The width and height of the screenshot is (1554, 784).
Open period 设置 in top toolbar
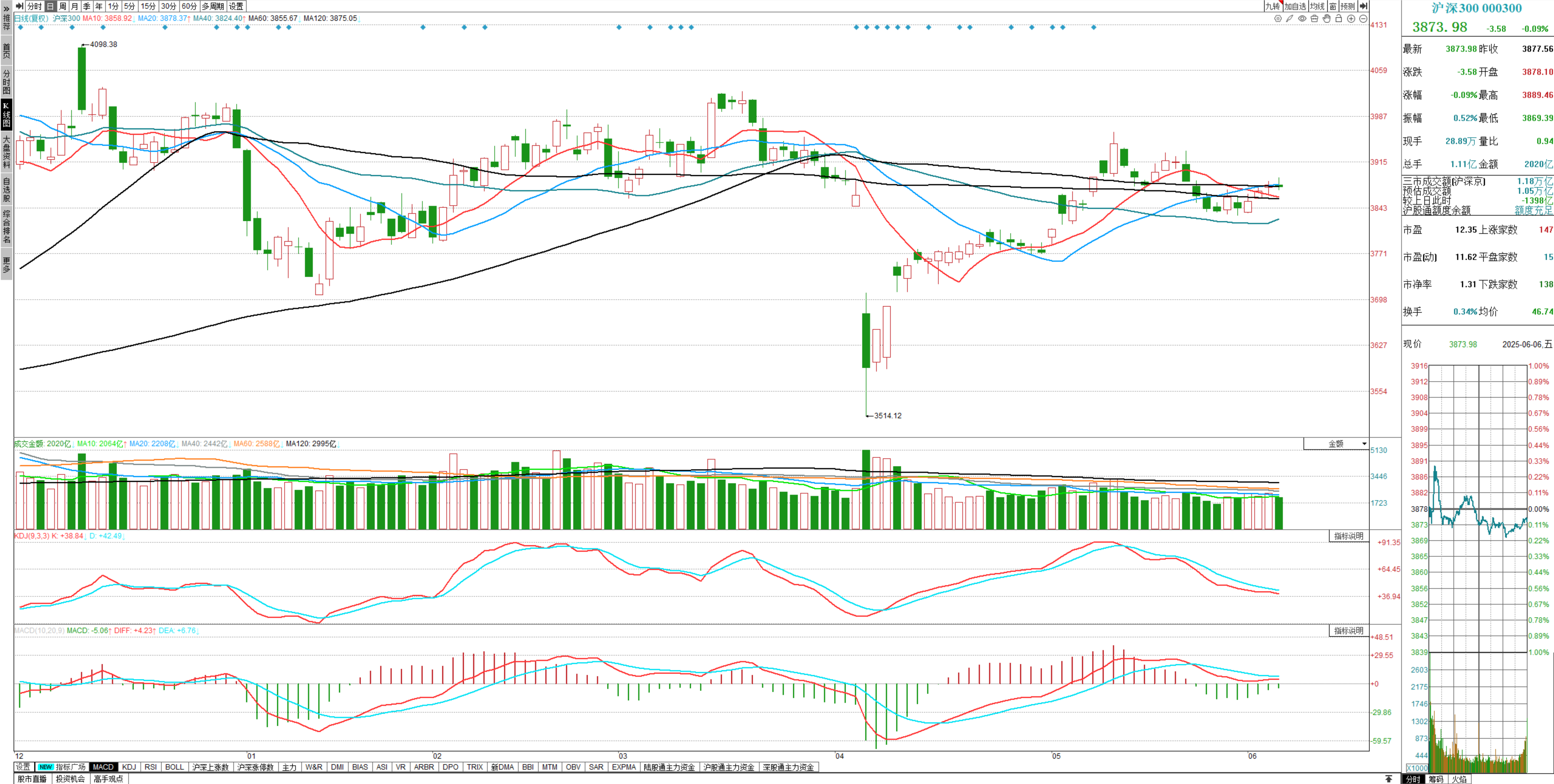coord(236,6)
